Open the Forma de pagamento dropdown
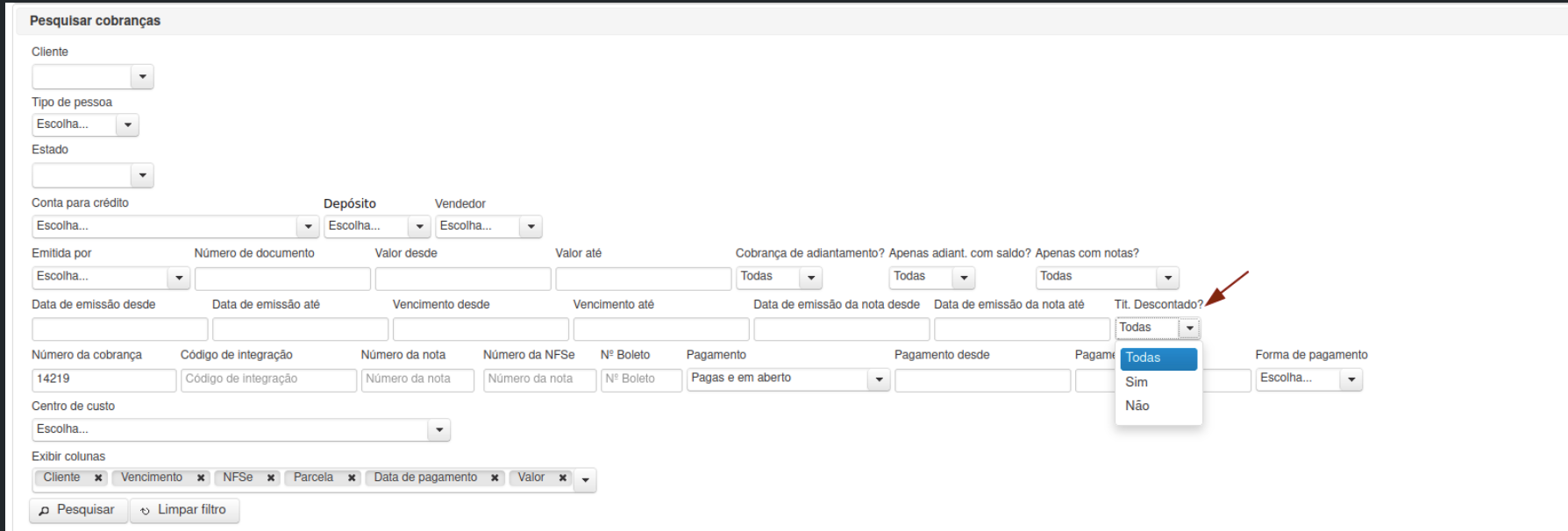Viewport: 1568px width, 531px height. [1308, 379]
